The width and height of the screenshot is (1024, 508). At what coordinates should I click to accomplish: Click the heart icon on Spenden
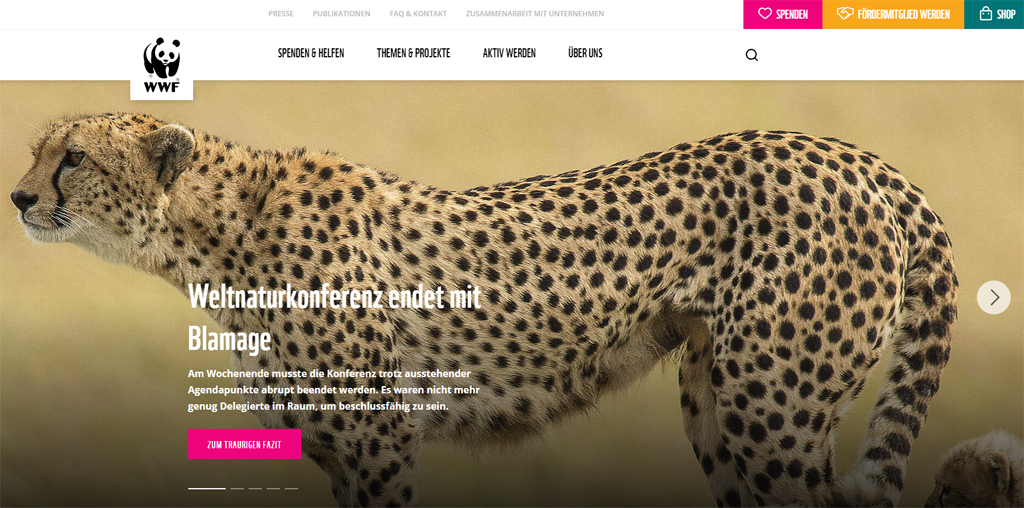point(765,14)
